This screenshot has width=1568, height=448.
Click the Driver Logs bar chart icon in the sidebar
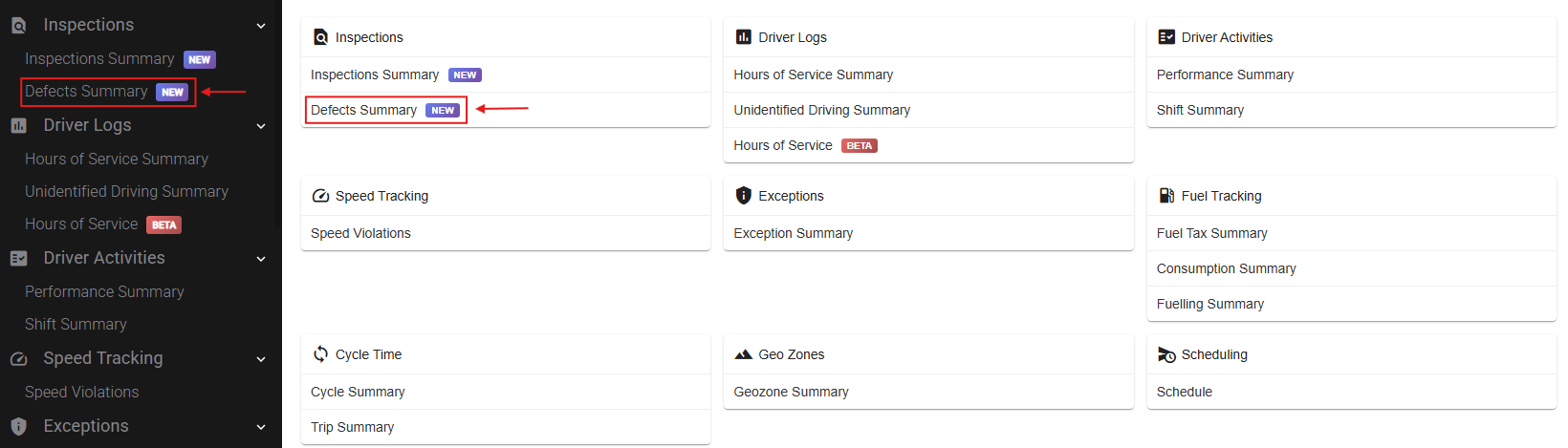click(18, 125)
